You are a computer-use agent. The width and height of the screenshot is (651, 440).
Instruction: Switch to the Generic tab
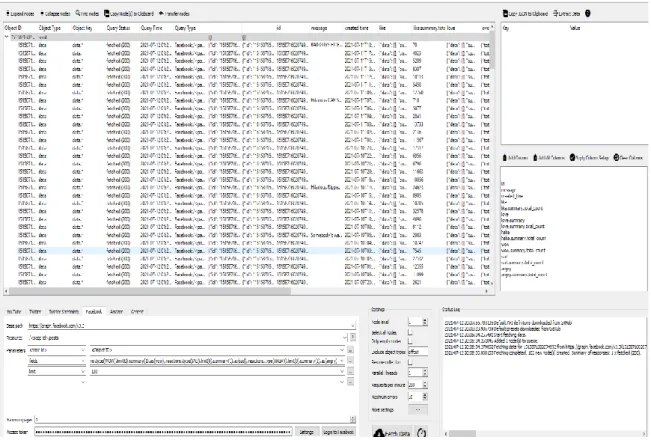tap(137, 312)
